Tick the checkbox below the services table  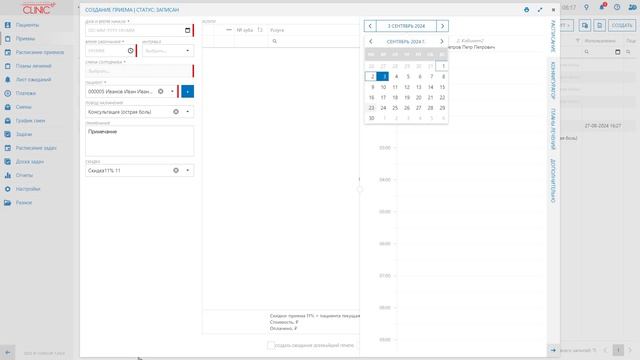pyautogui.click(x=271, y=345)
